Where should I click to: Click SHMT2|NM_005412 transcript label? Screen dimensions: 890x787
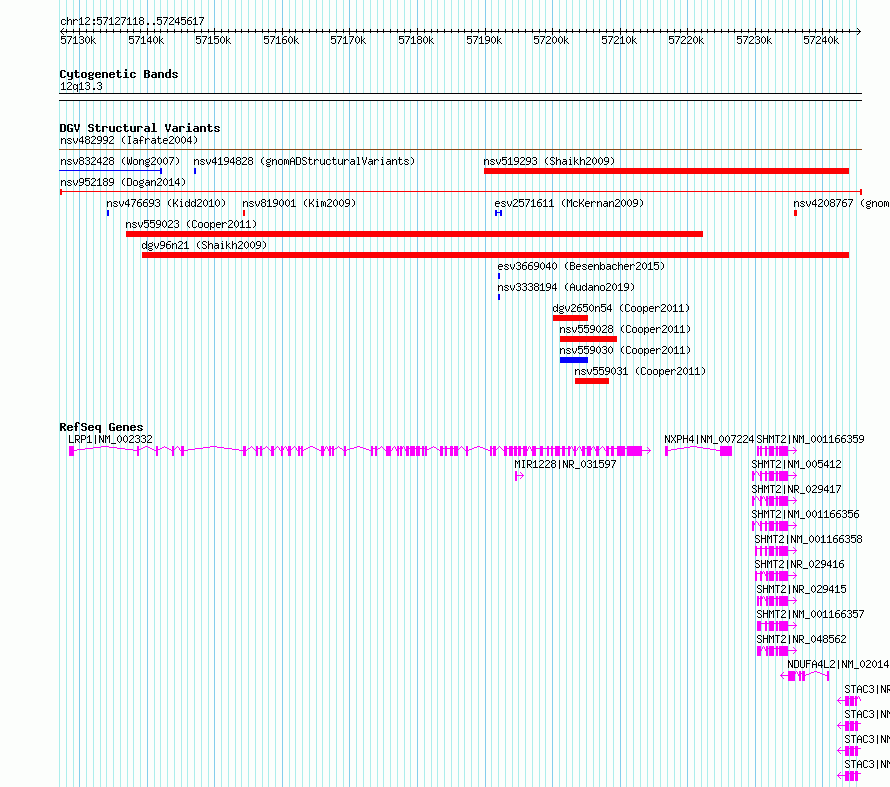[x=796, y=464]
